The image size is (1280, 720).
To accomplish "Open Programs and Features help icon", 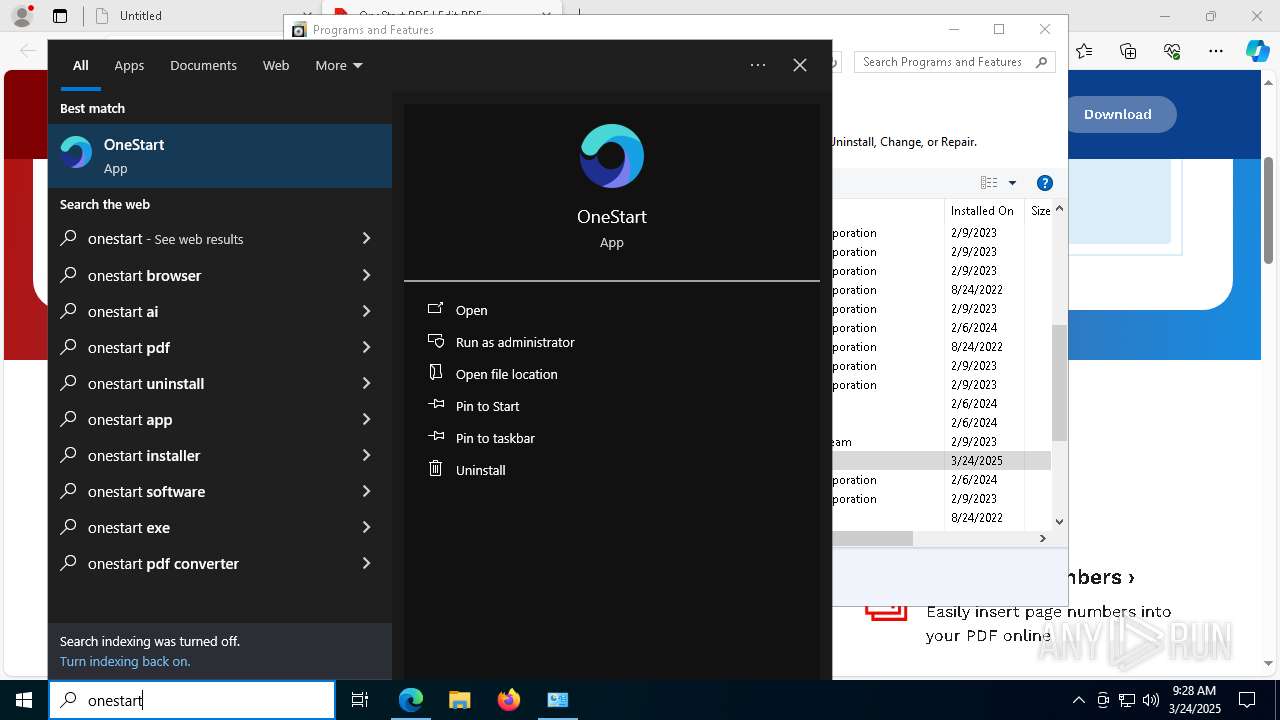I will tap(1045, 183).
